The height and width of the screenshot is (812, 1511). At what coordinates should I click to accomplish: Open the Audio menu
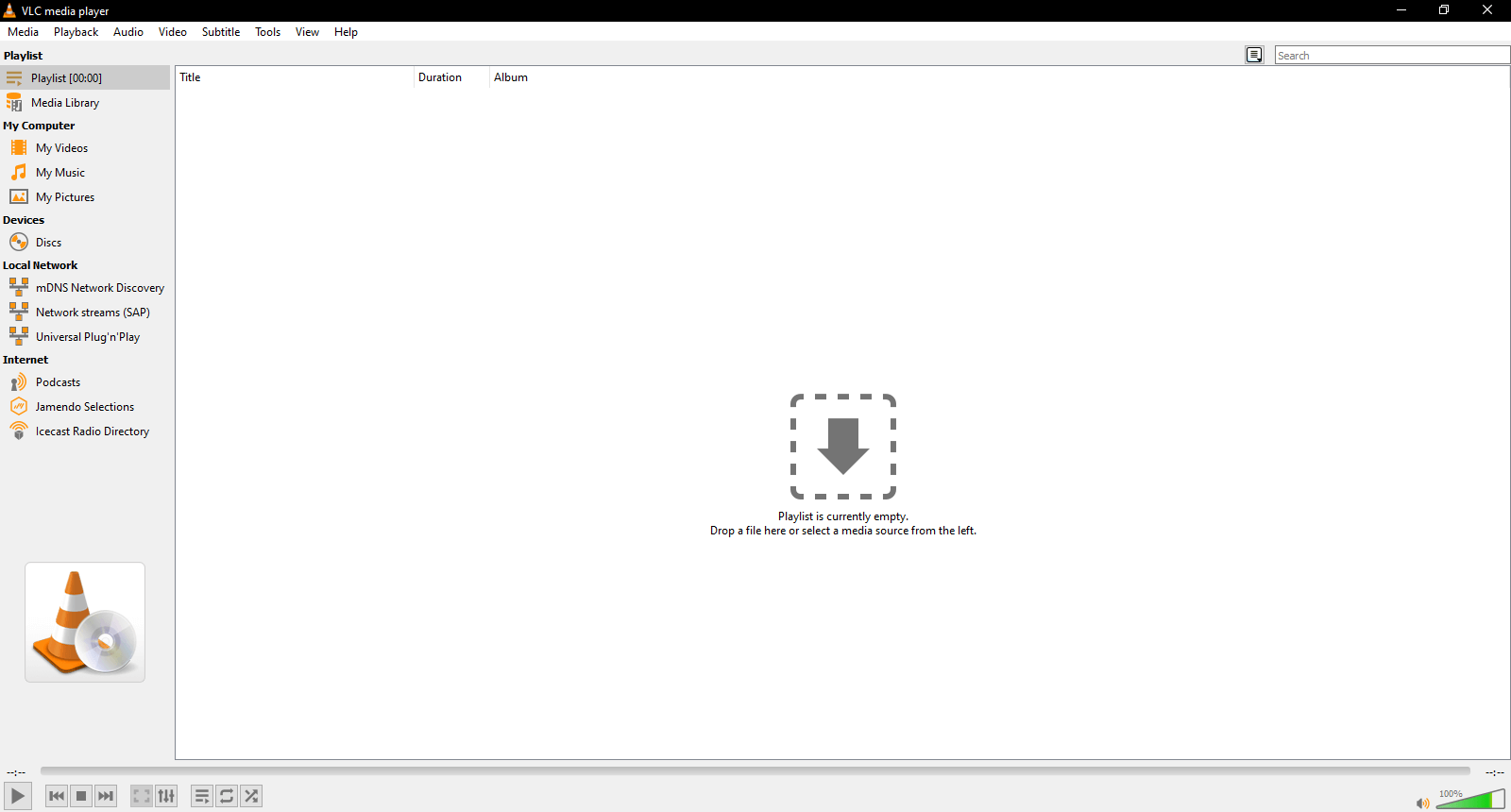point(128,32)
